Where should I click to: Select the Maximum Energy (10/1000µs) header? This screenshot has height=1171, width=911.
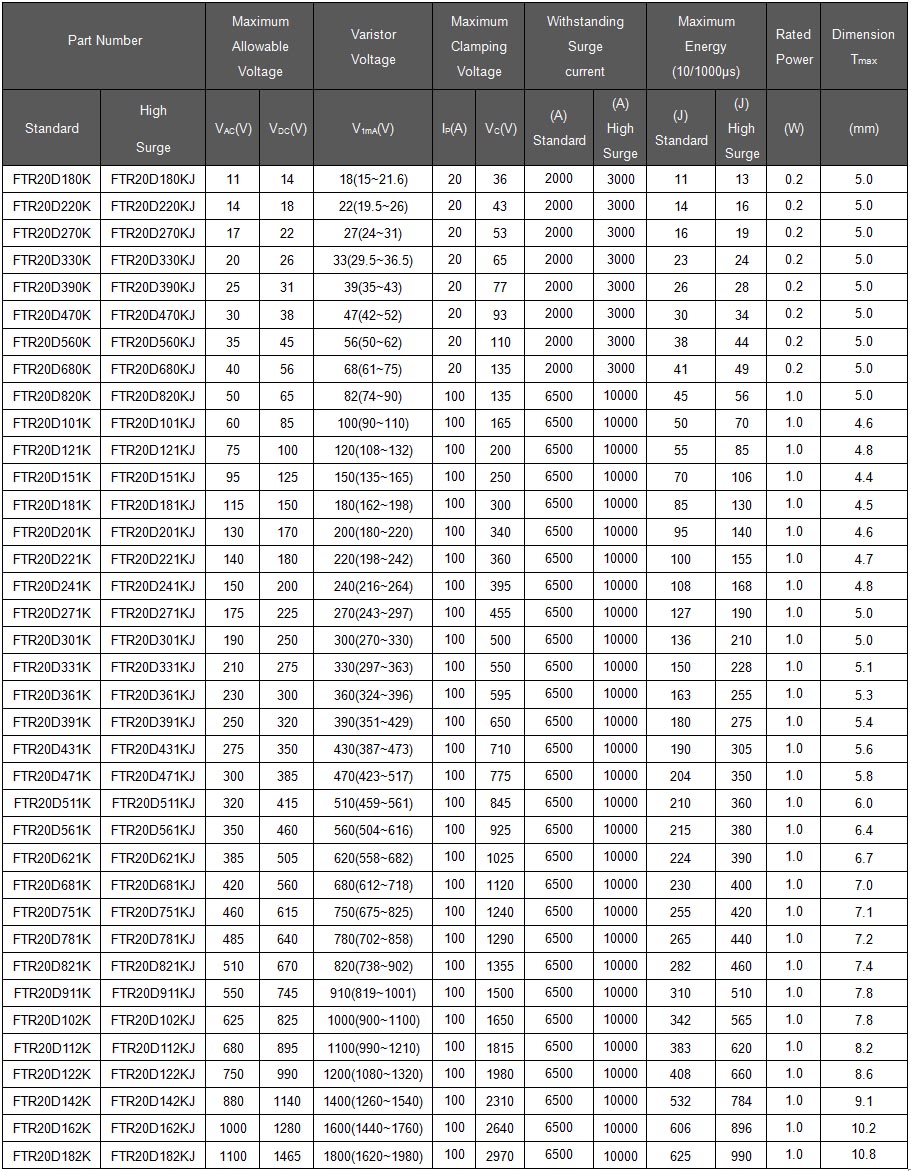click(x=706, y=46)
